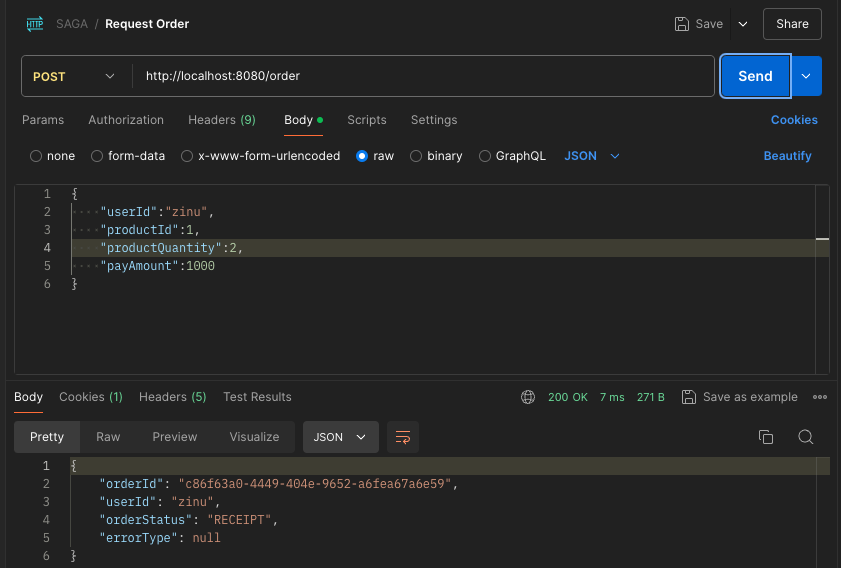This screenshot has width=841, height=568.
Task: Click the Save floppy disk icon
Action: pos(681,24)
